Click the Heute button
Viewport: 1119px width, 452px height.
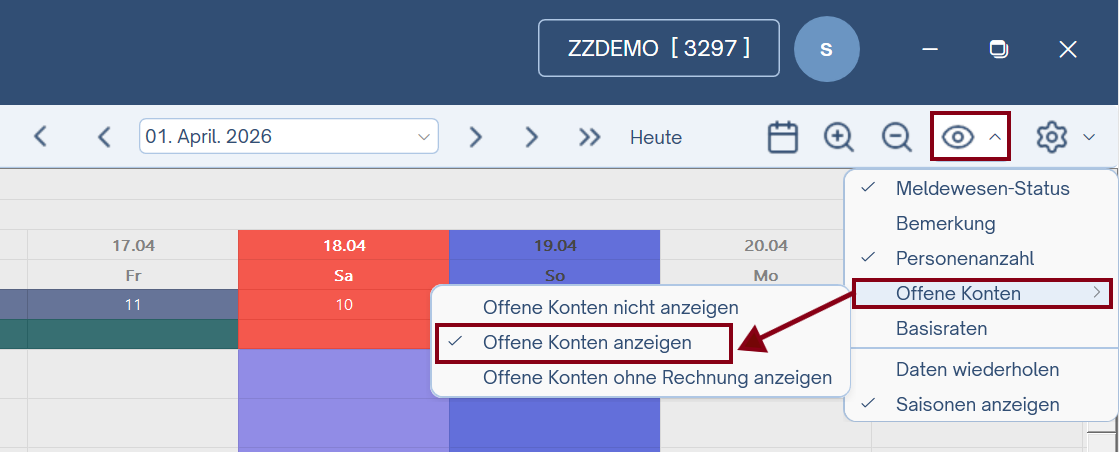tap(656, 137)
